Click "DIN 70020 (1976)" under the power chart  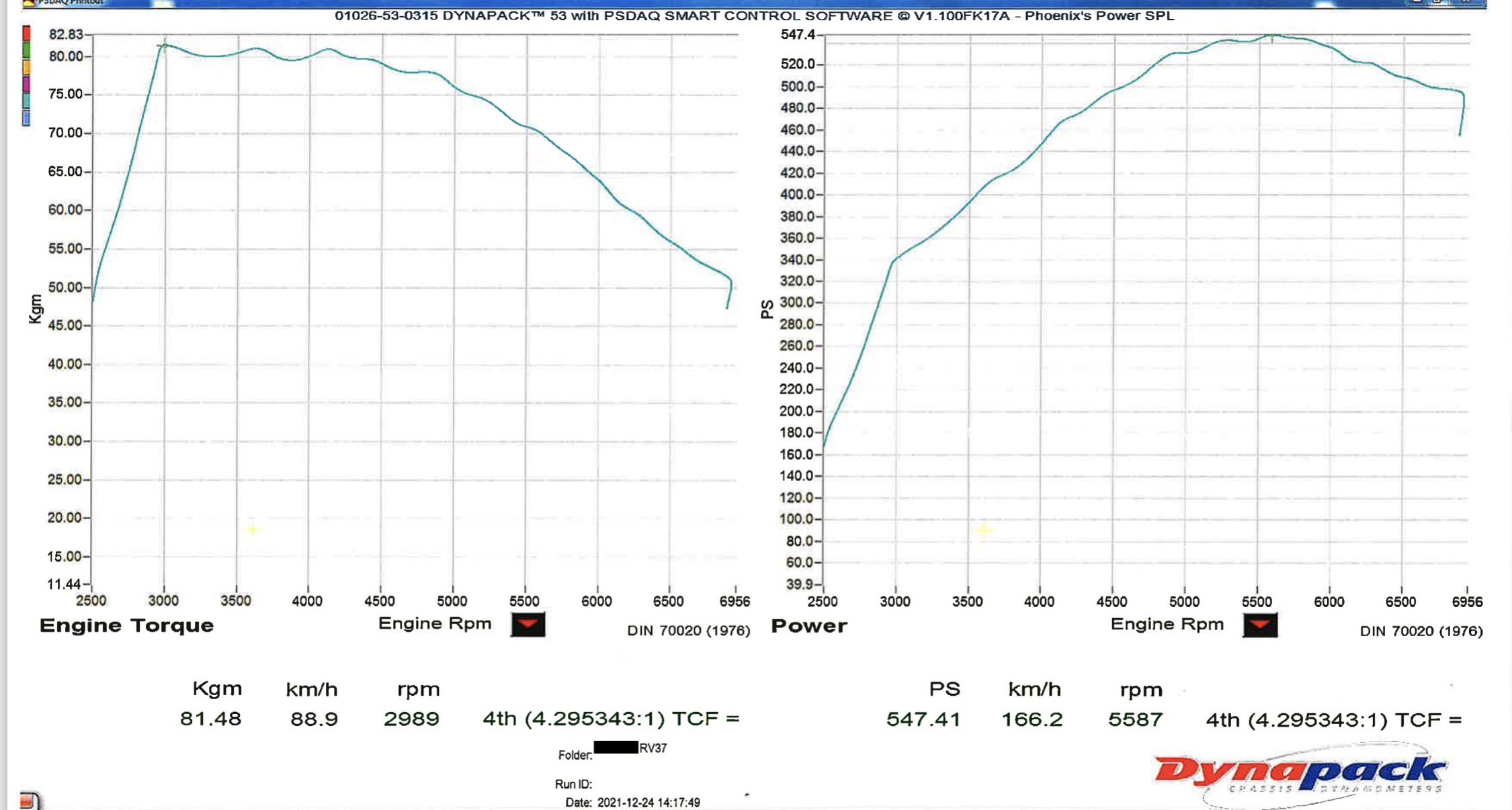(x=1421, y=631)
